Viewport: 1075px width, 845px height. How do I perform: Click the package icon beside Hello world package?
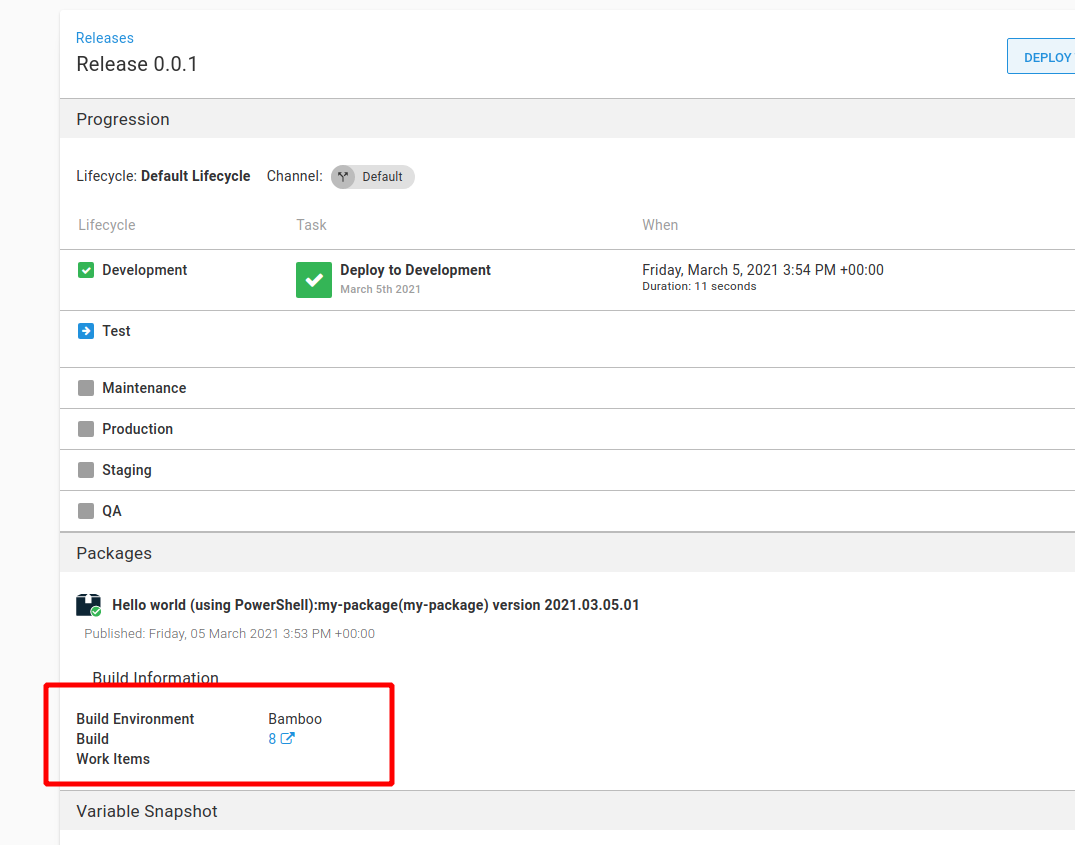tap(87, 602)
